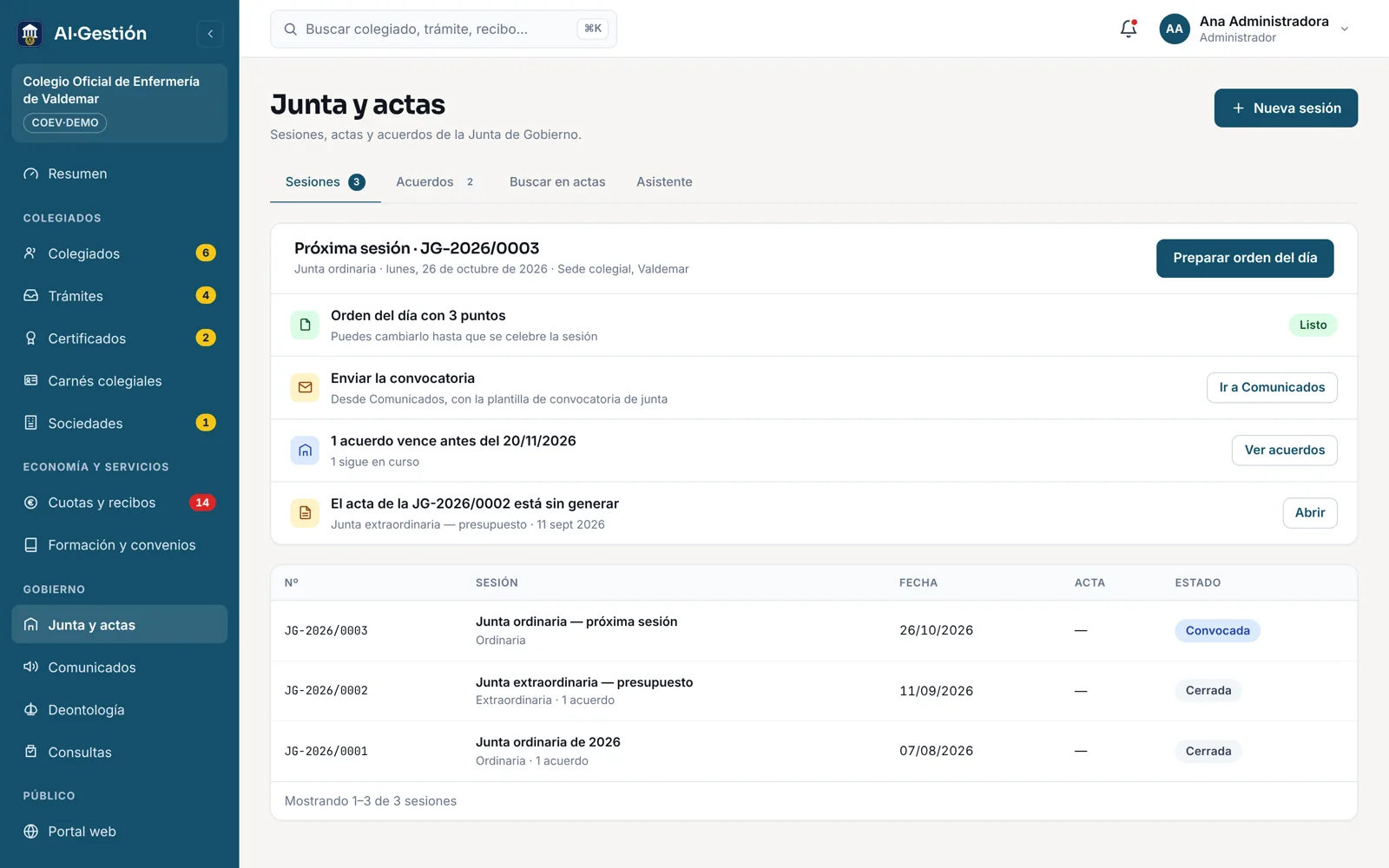The image size is (1389, 868).
Task: Open the Cuotas y recibos euro icon
Action: [x=31, y=503]
